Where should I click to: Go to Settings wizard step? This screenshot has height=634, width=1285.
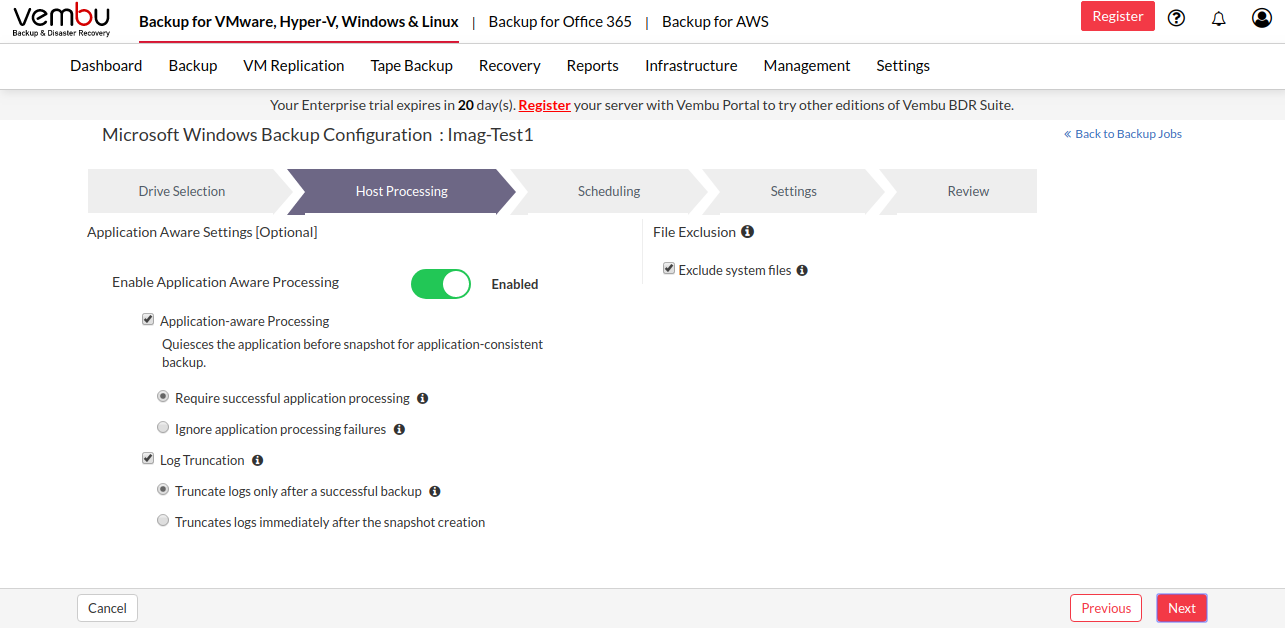[794, 191]
